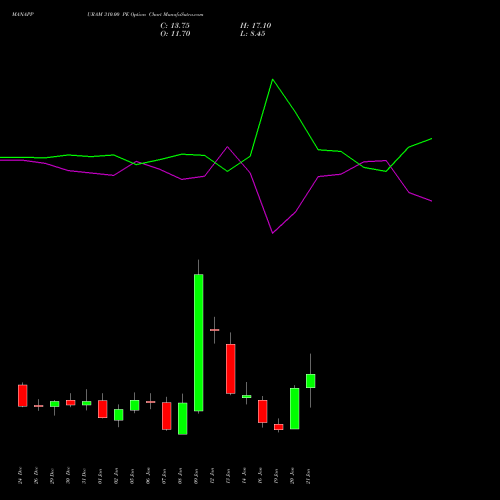Click the '31 Dec' date label
The image size is (500, 500).
84,476
